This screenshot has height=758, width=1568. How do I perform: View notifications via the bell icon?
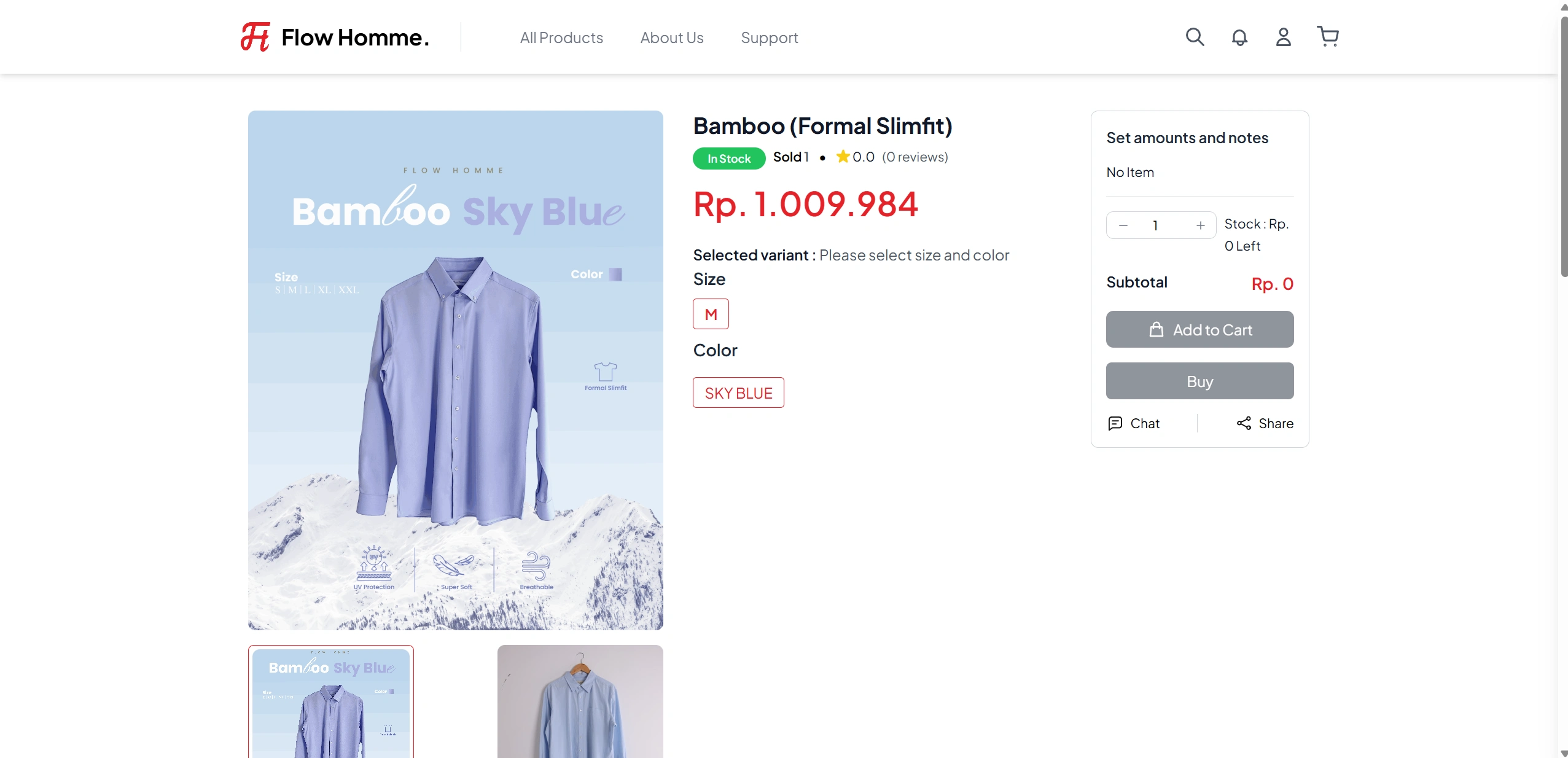point(1239,37)
